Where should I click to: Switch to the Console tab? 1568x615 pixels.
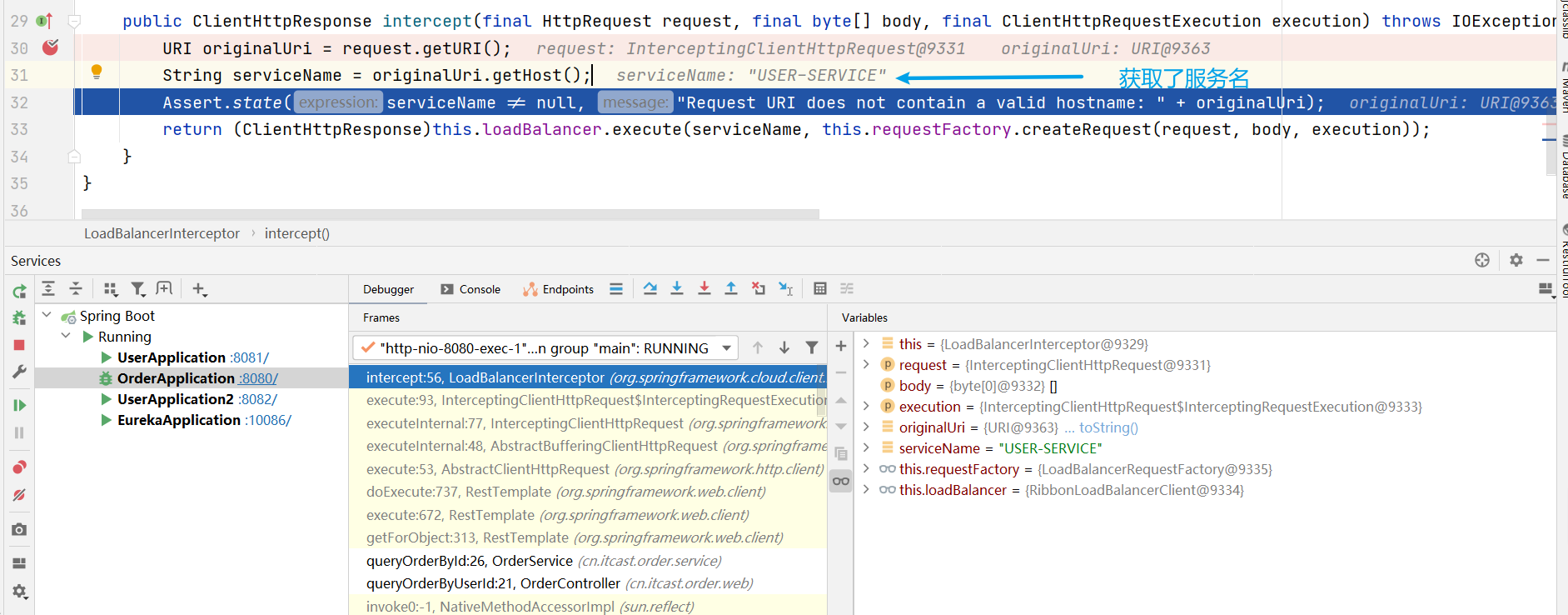(471, 289)
